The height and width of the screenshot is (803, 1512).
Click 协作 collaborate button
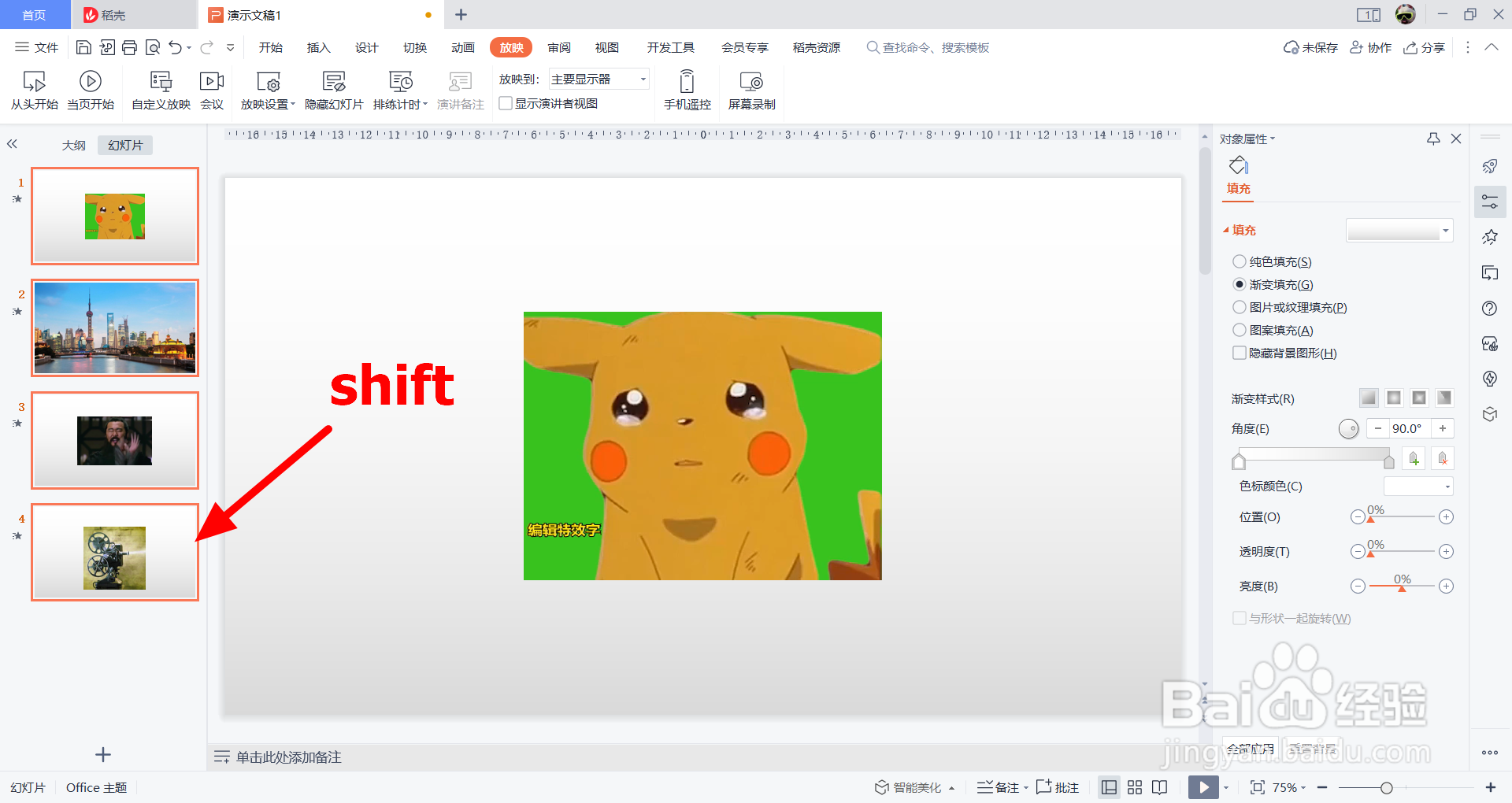coord(1371,47)
